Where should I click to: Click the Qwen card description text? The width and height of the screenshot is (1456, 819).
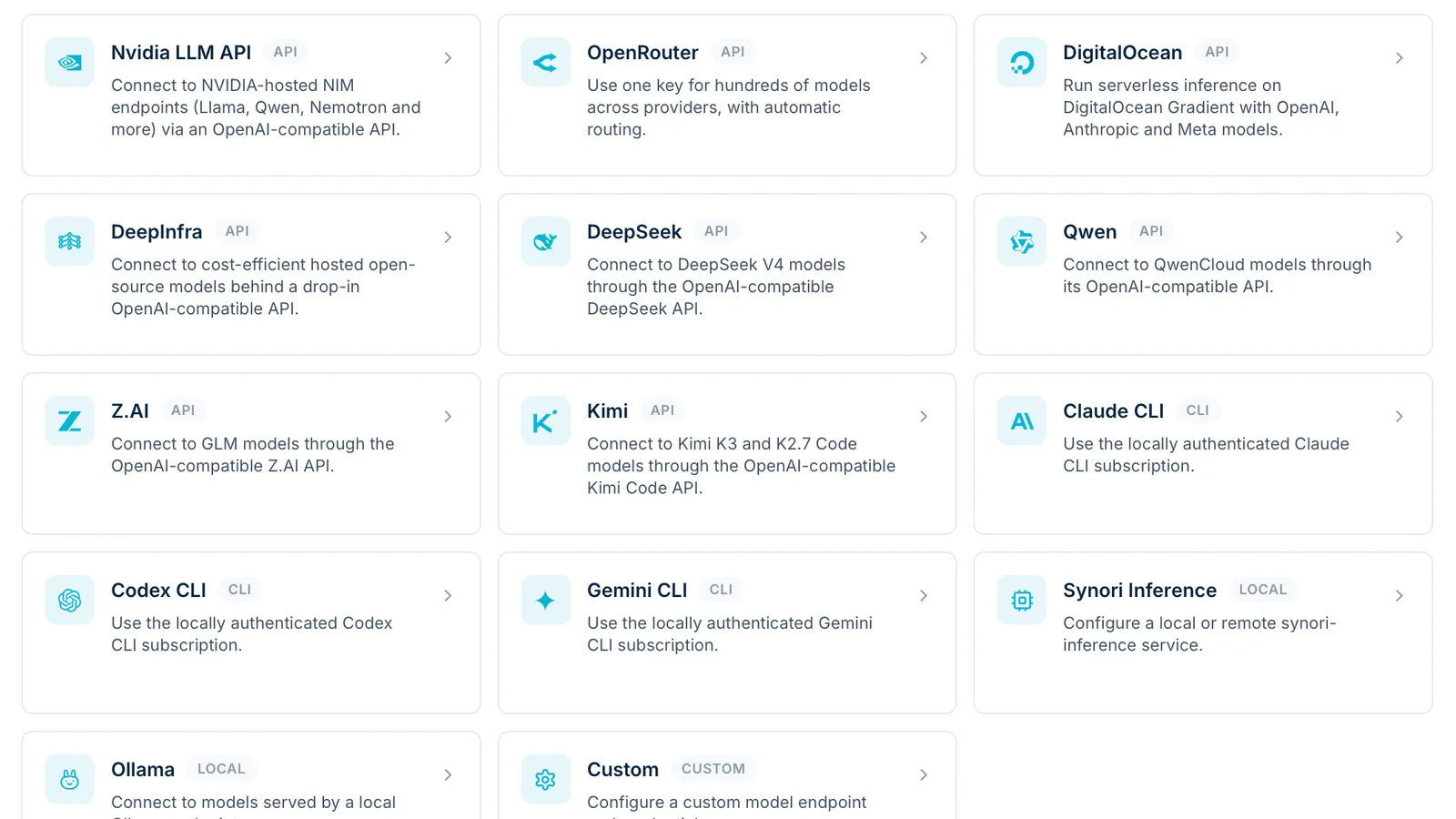[x=1217, y=276]
